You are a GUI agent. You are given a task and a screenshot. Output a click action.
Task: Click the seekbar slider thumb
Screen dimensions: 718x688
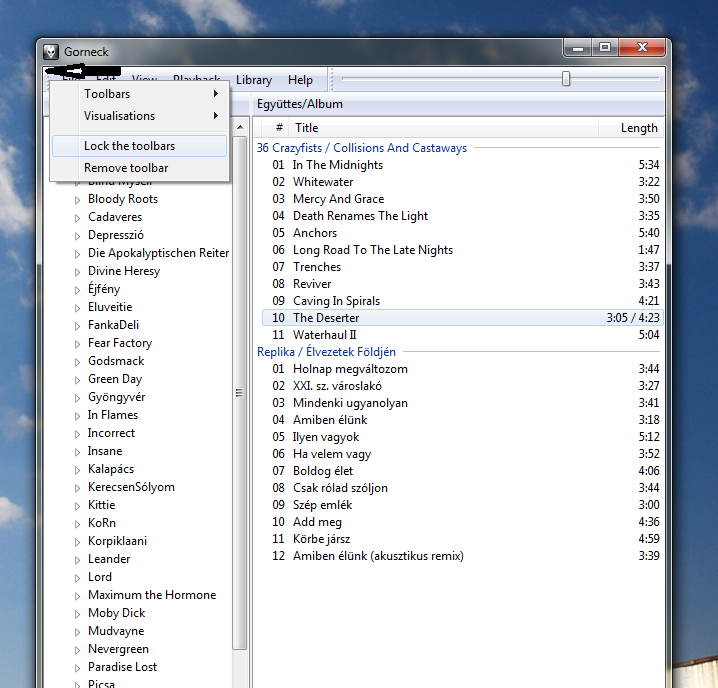point(566,79)
